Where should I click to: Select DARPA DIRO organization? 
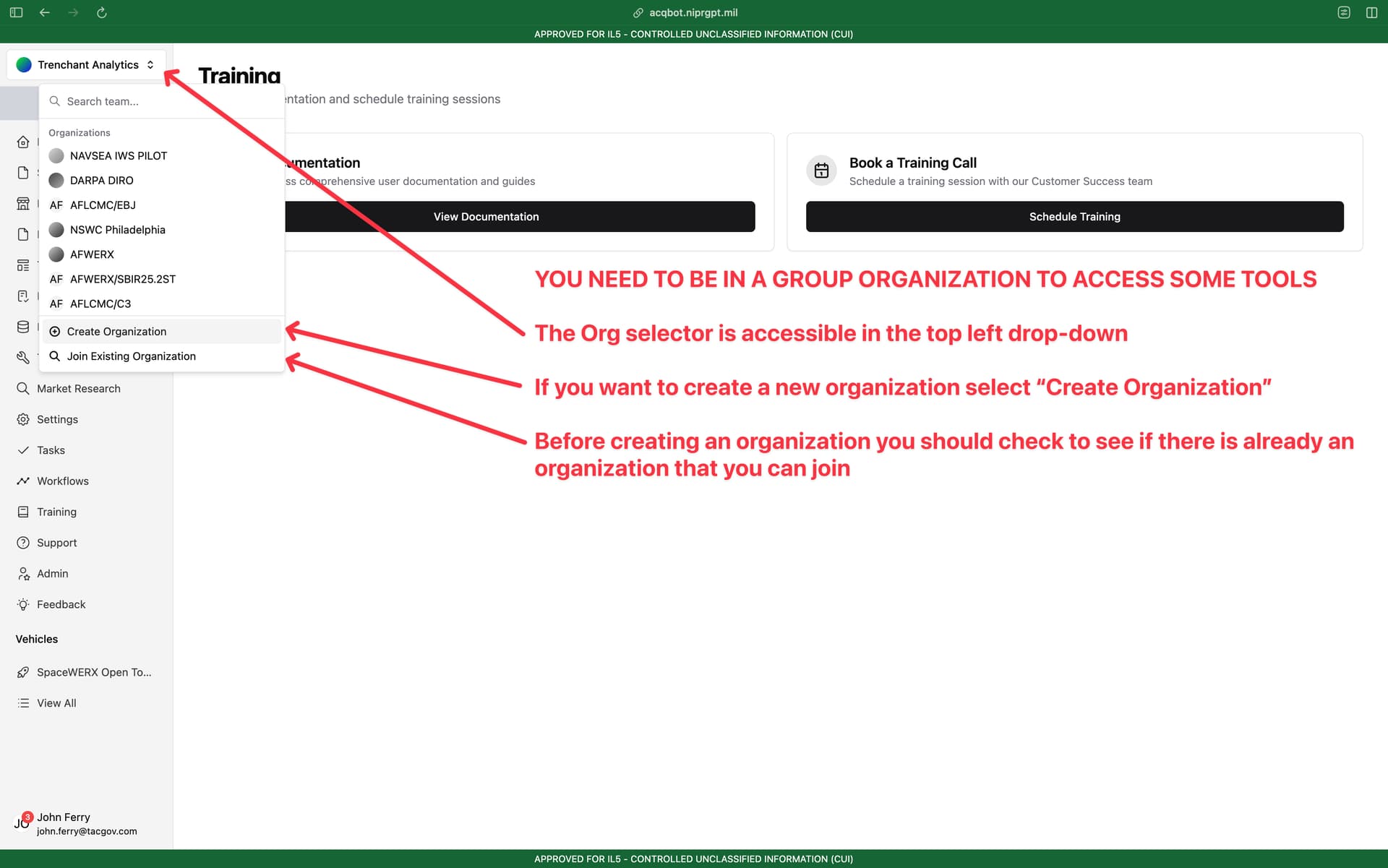161,181
